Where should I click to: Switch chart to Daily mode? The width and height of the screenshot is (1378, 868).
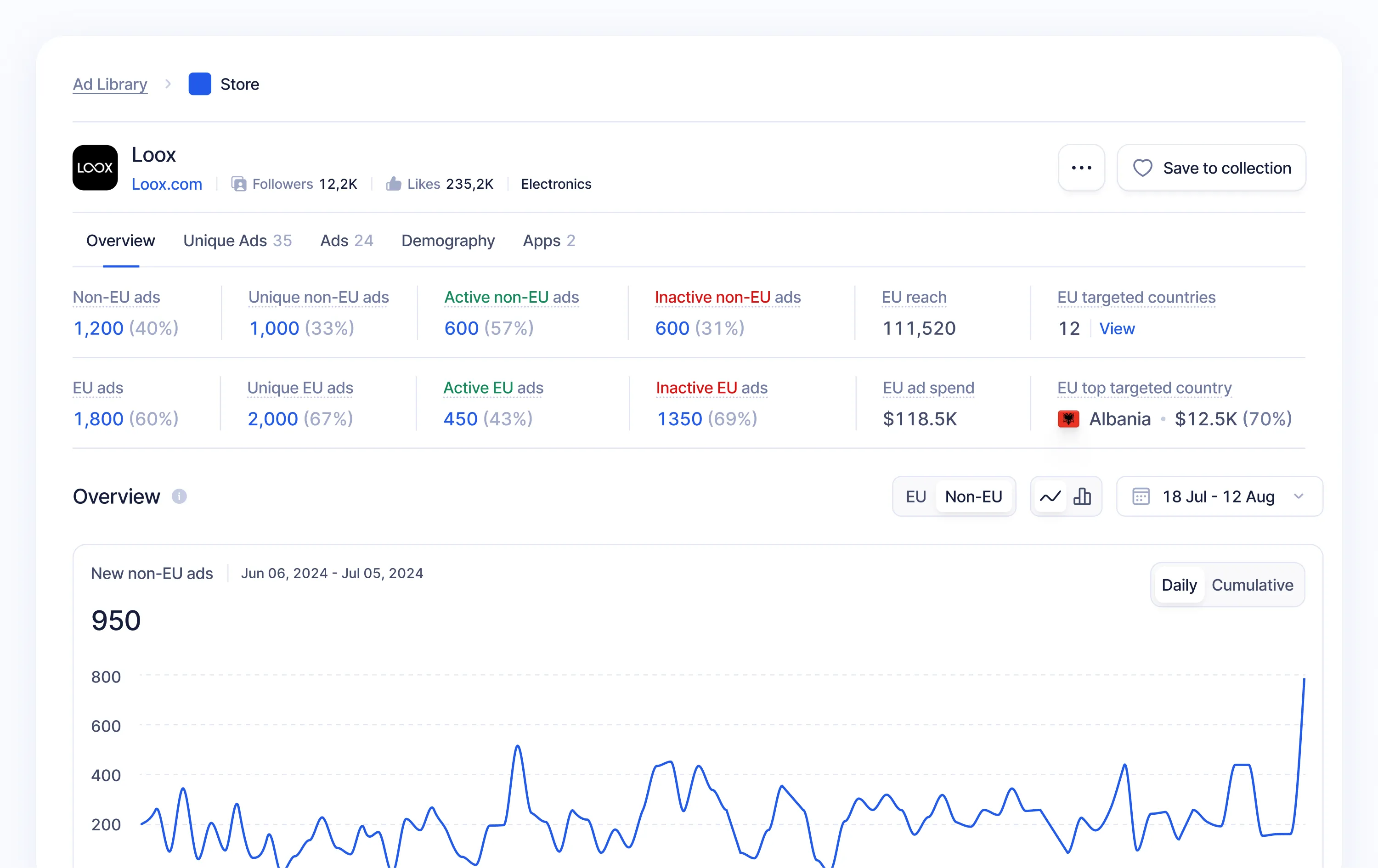pyautogui.click(x=1179, y=585)
